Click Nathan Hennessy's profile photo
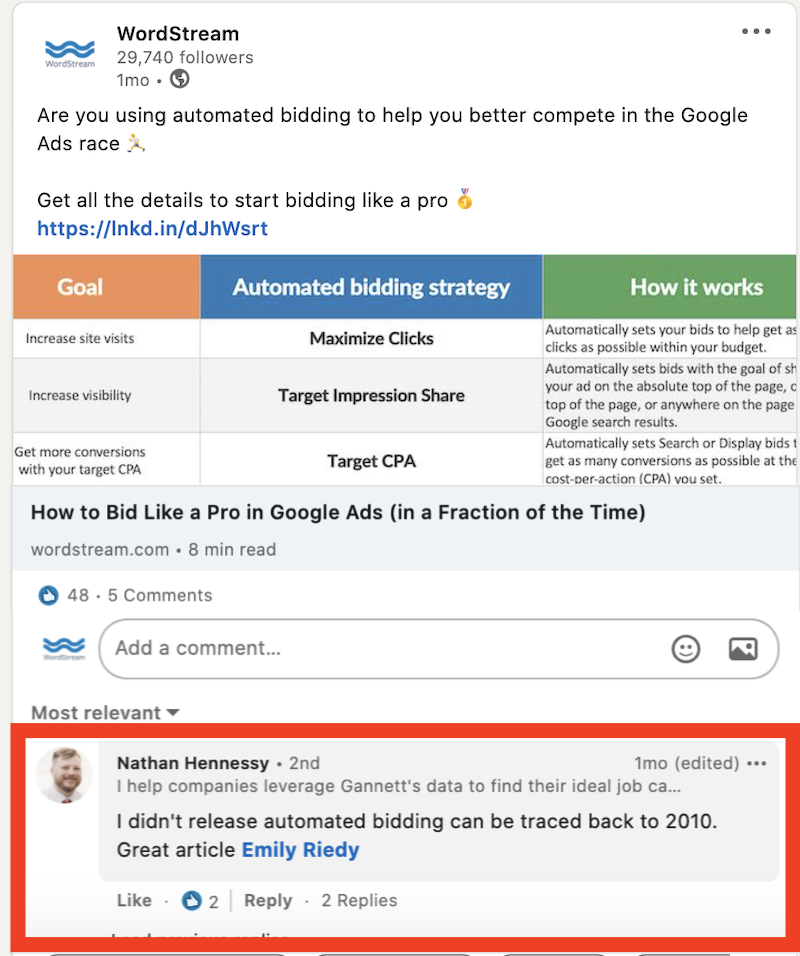 64,775
